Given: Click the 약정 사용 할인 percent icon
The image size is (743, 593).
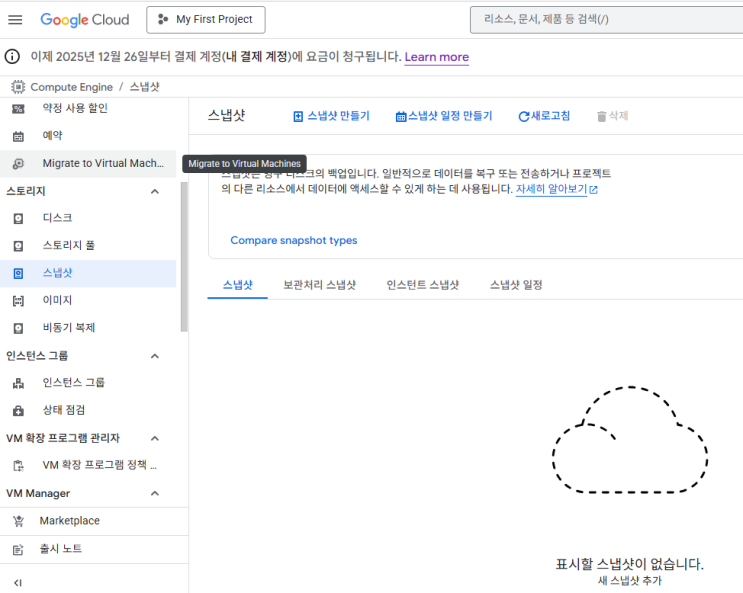Looking at the screenshot, I should 18,109.
